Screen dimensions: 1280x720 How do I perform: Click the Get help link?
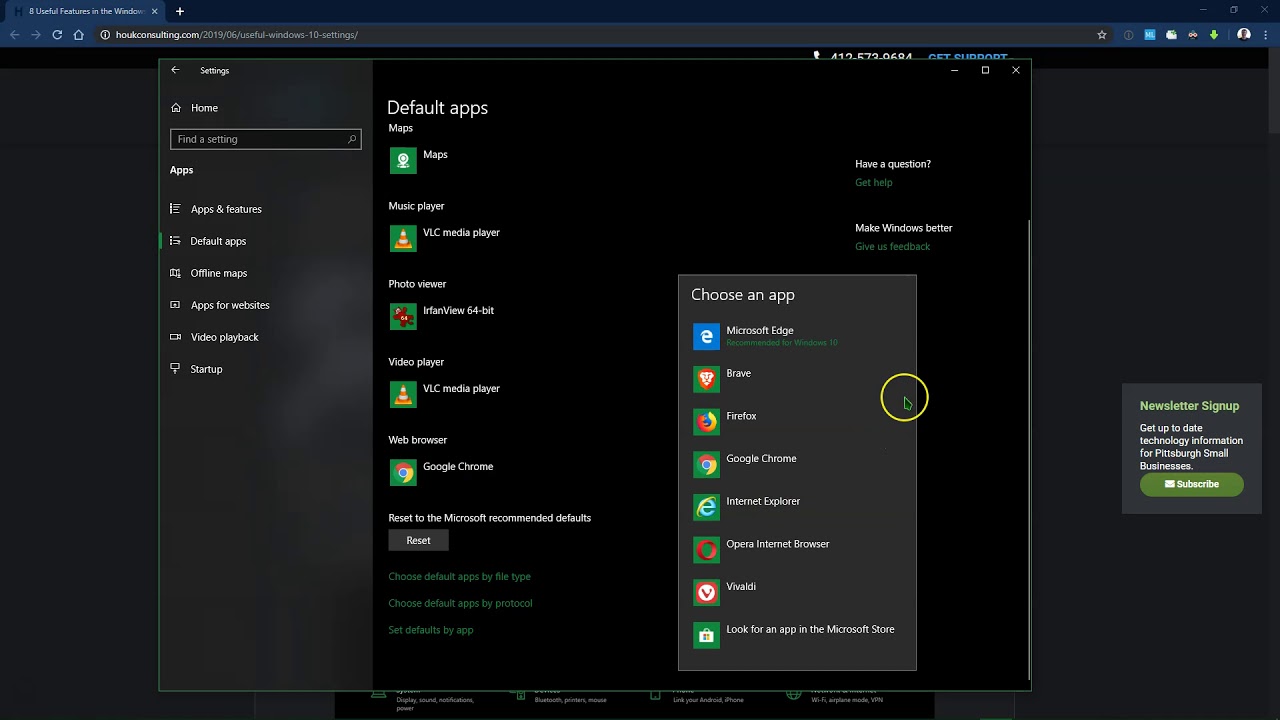point(874,182)
